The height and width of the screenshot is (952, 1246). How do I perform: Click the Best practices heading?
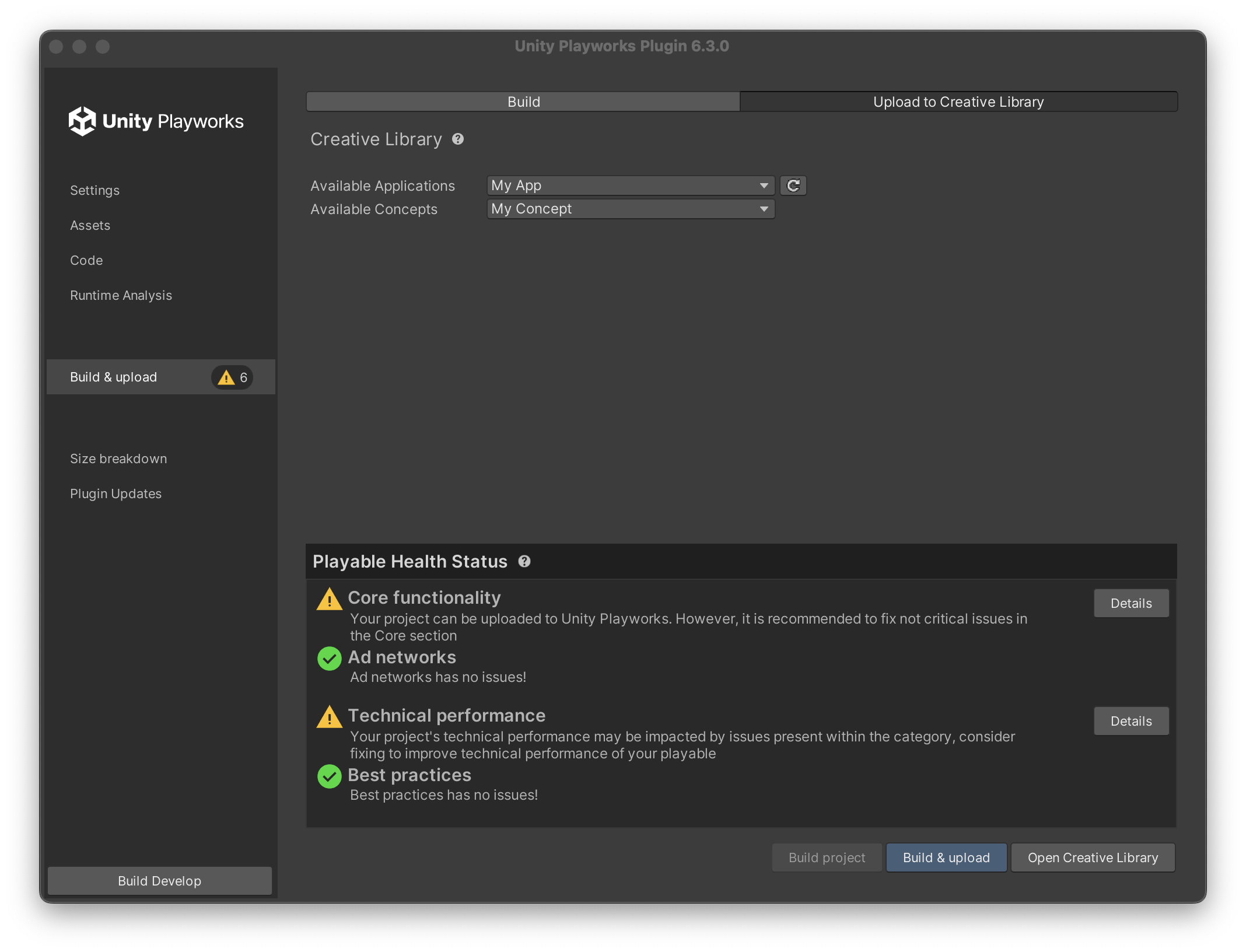(409, 775)
